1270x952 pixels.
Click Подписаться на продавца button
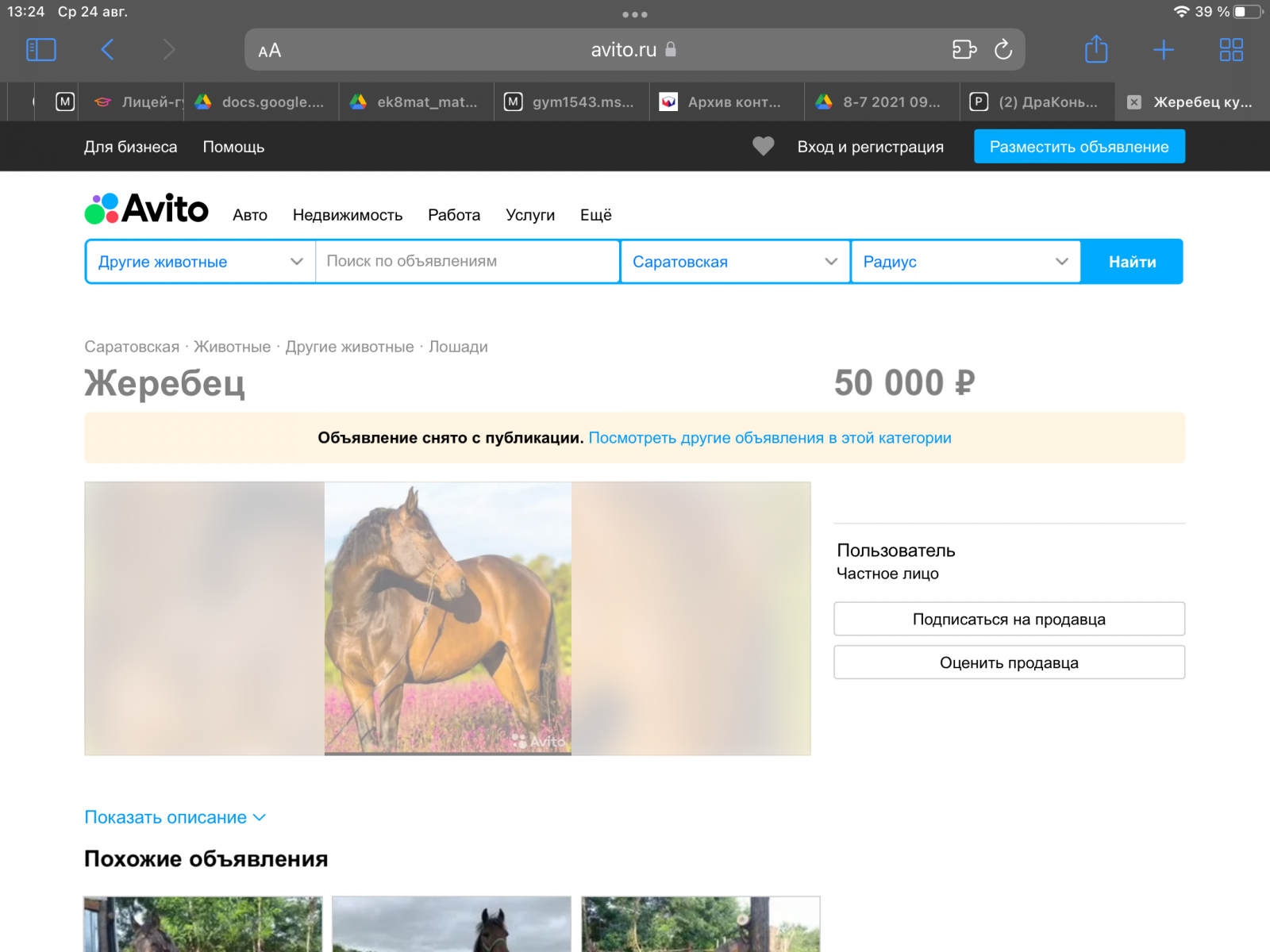click(1009, 620)
